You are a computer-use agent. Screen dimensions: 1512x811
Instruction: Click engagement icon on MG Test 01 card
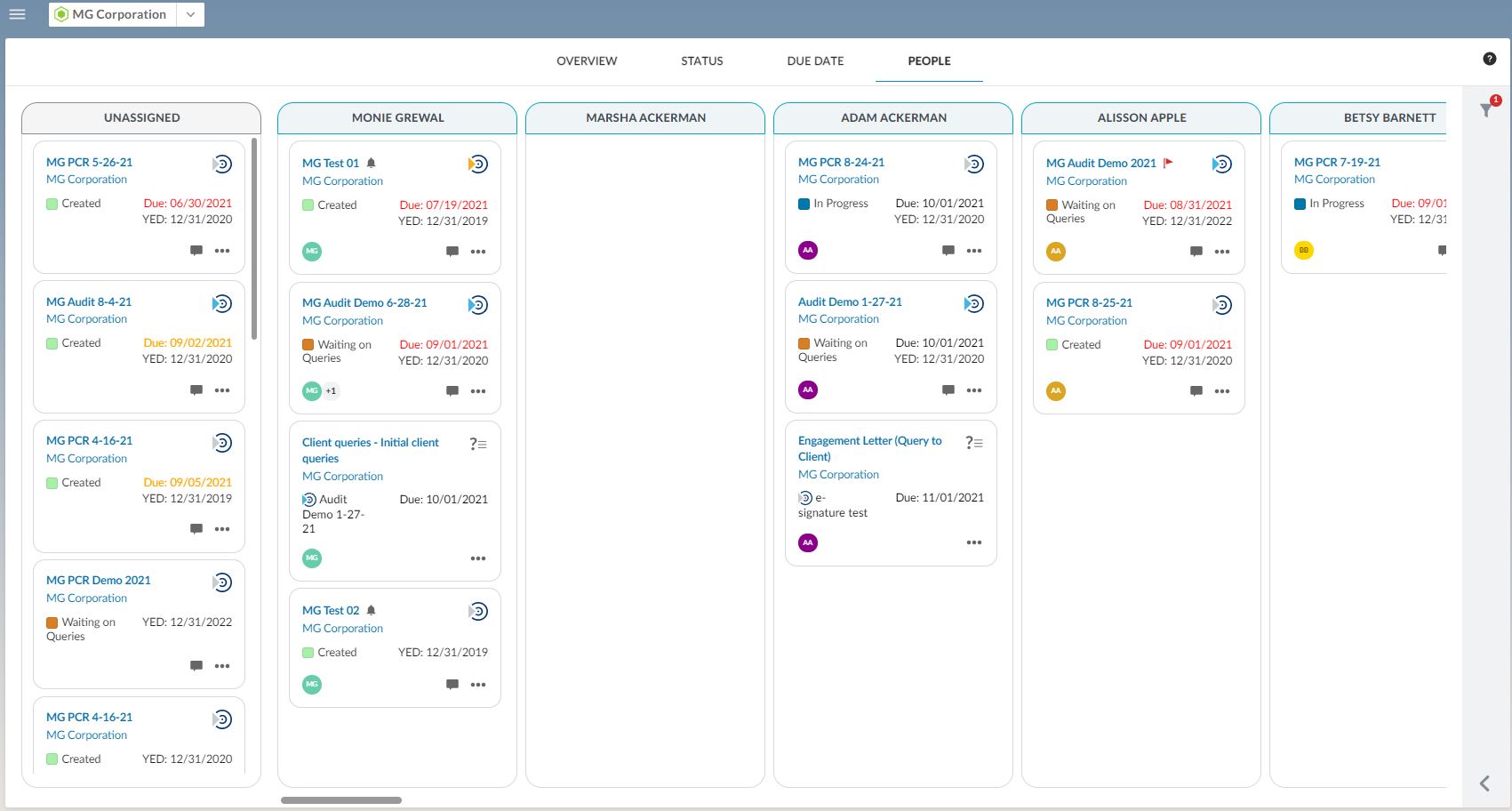click(x=478, y=165)
